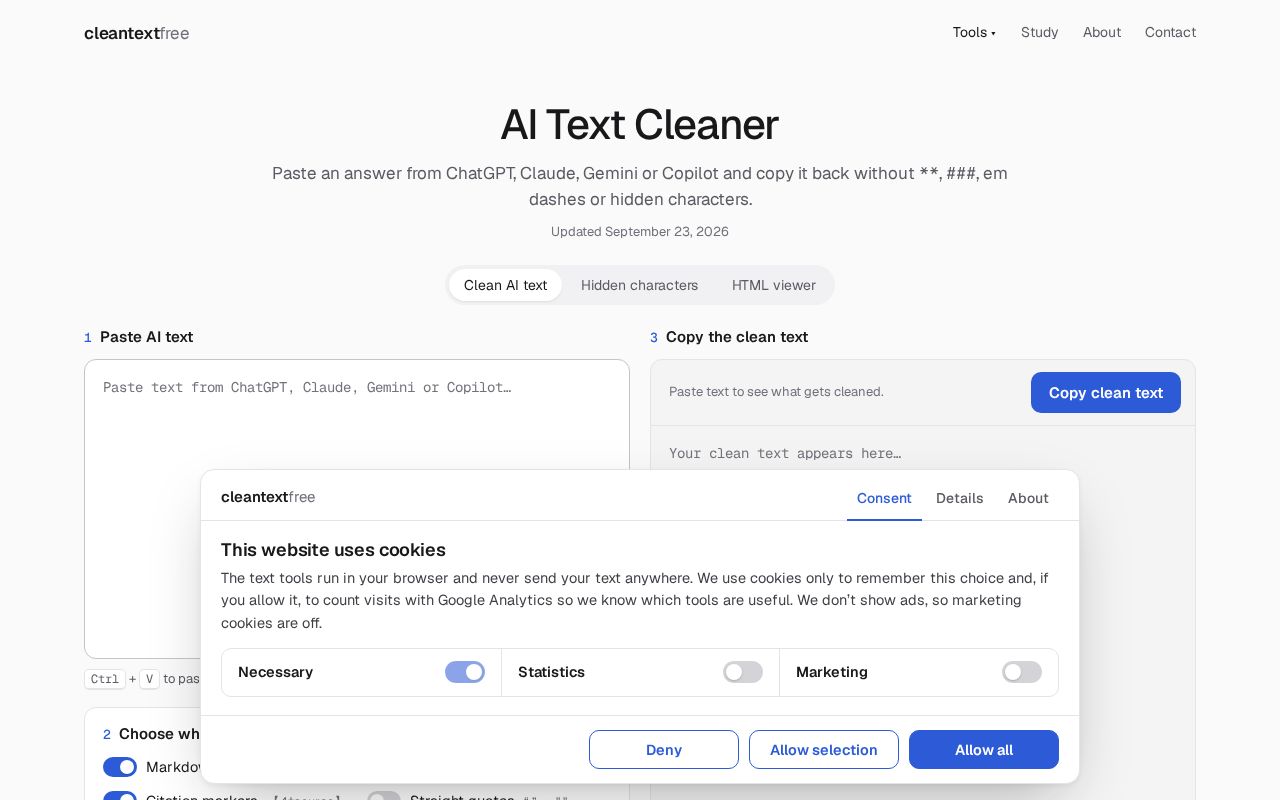Deny cookies with the Deny button

664,750
